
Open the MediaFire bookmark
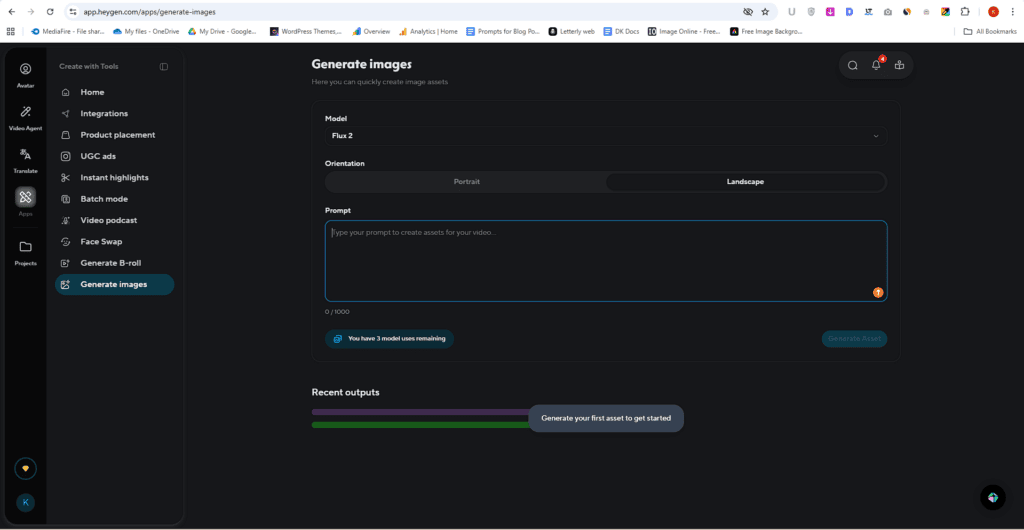(67, 31)
